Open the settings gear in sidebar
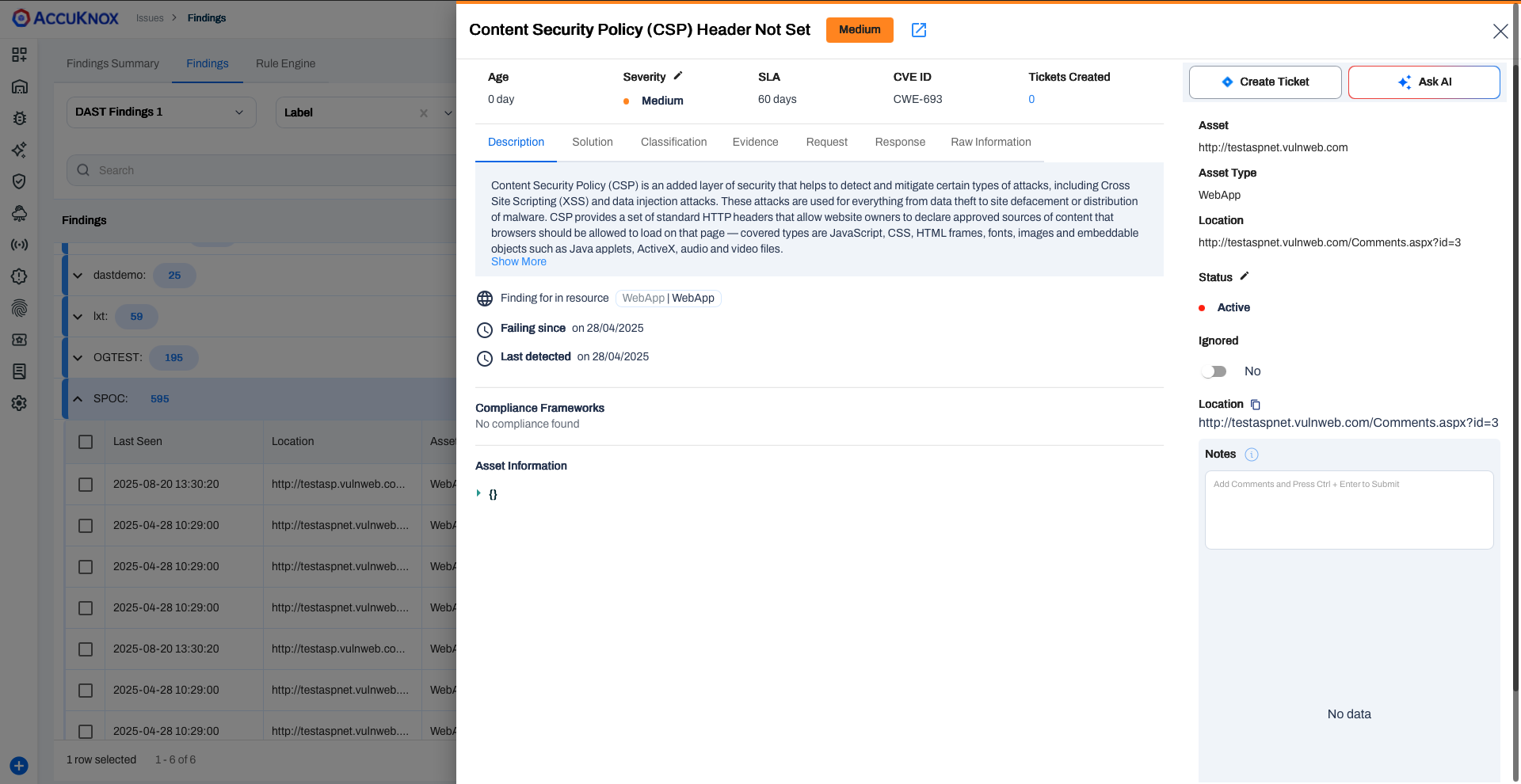1521x784 pixels. pyautogui.click(x=19, y=403)
